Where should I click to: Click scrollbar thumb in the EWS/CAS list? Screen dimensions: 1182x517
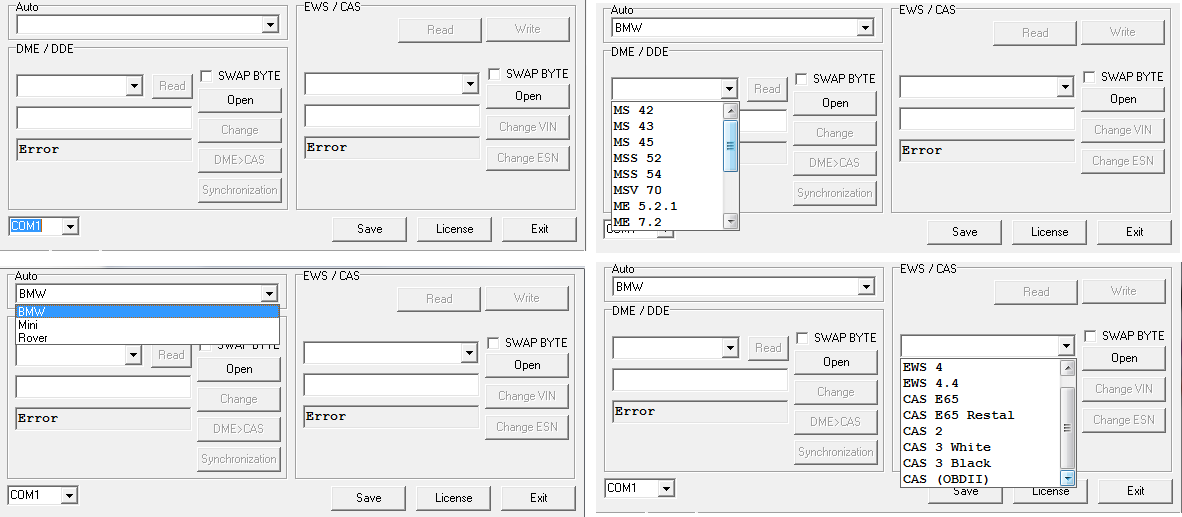pyautogui.click(x=1067, y=426)
